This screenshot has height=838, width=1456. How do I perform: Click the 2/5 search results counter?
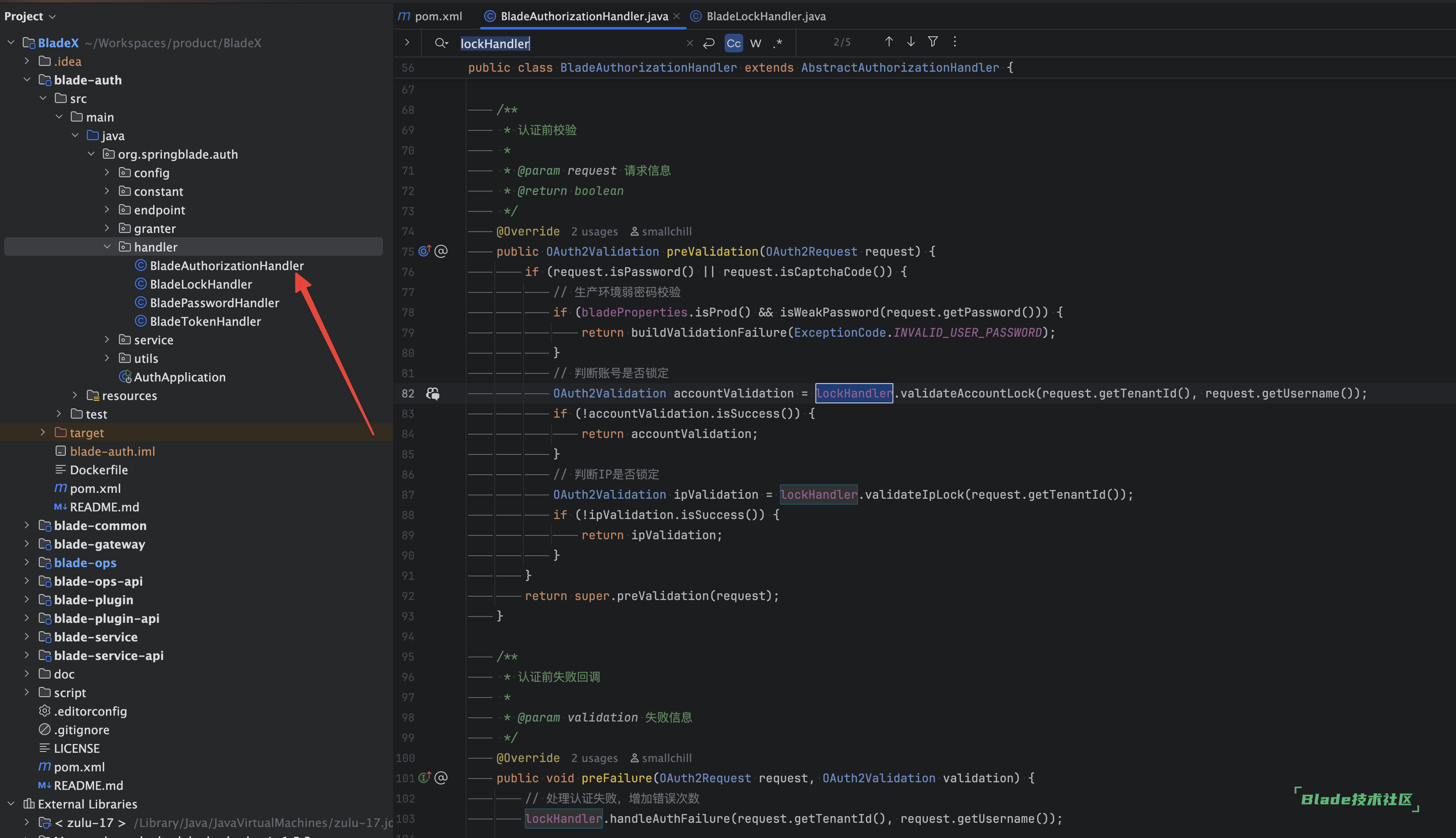click(x=841, y=42)
